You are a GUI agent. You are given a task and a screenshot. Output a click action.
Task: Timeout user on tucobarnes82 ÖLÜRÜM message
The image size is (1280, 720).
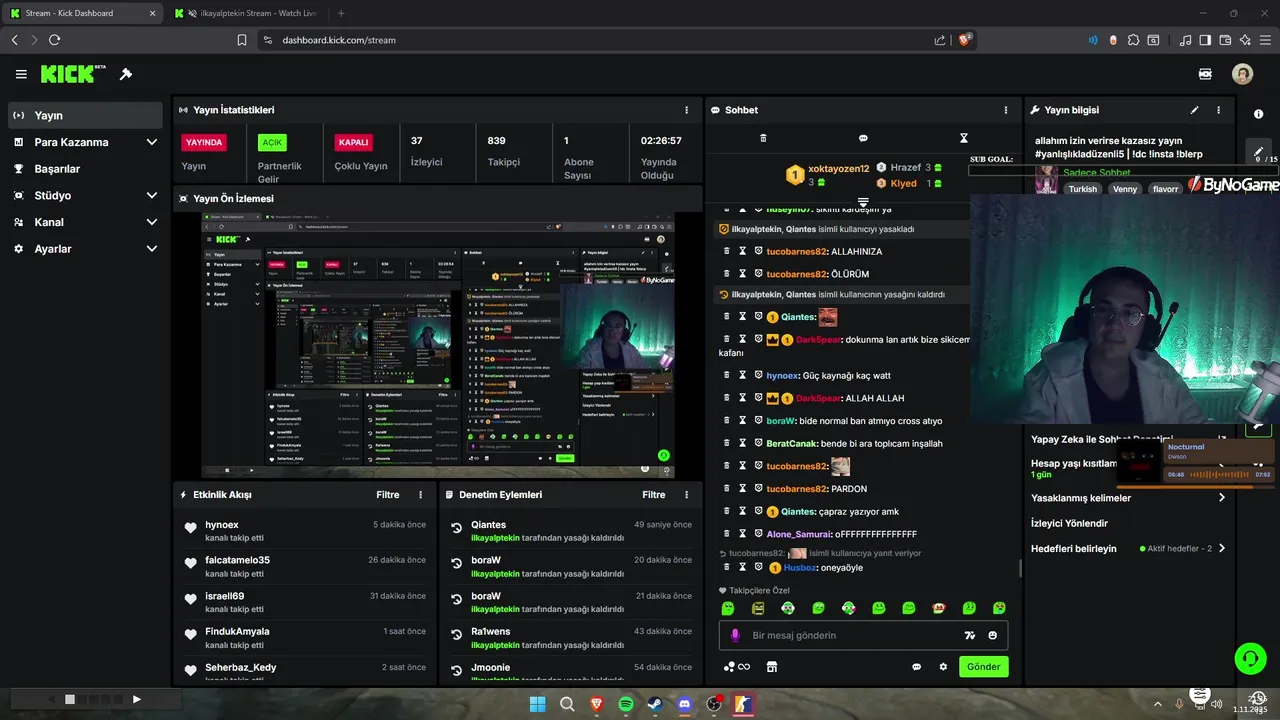[742, 274]
